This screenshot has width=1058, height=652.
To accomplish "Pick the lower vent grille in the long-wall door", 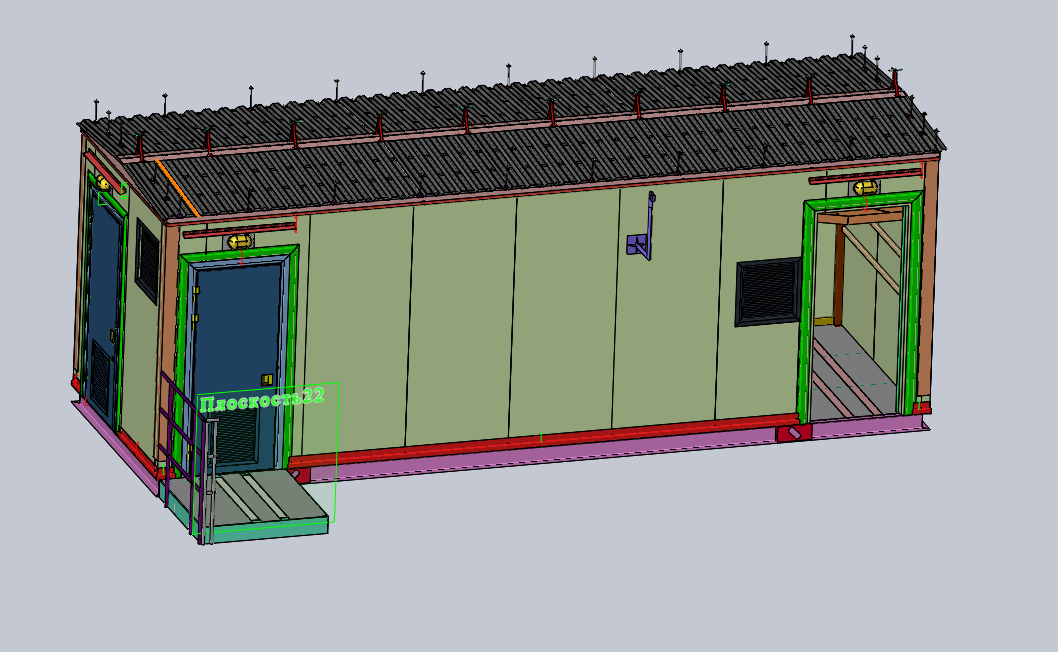I will [236, 437].
